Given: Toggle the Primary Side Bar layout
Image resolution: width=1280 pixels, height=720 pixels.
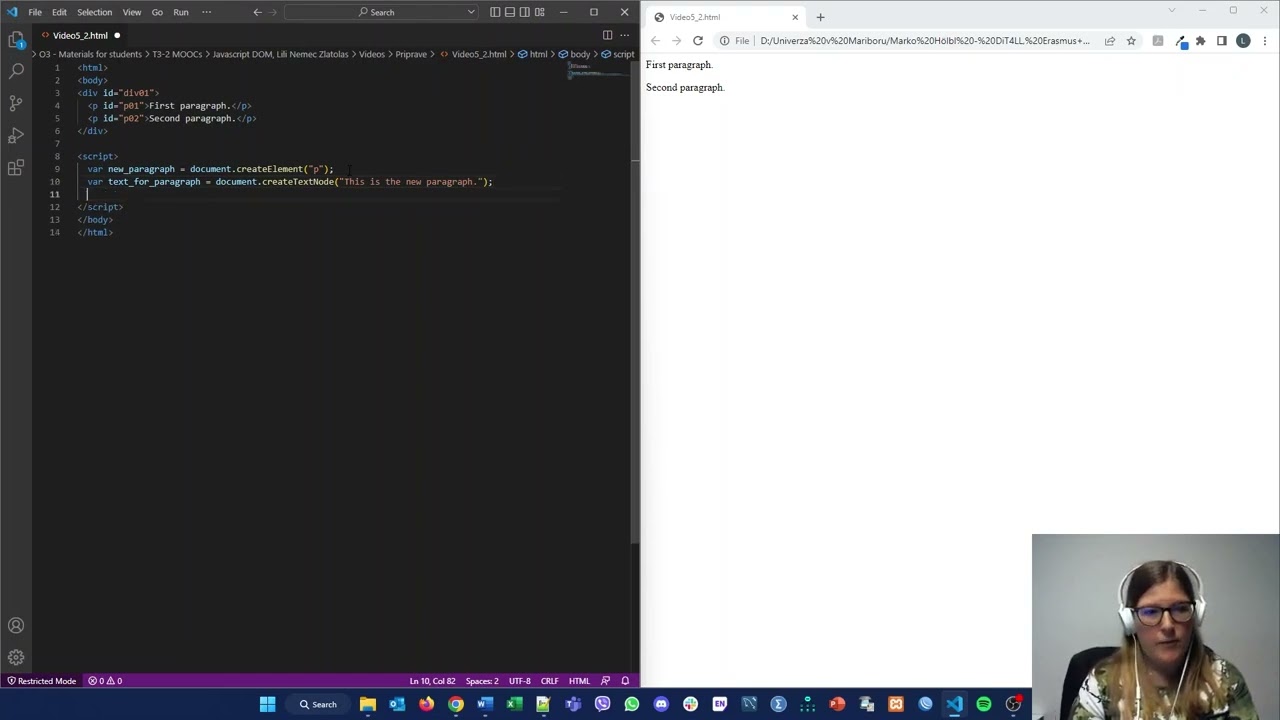Looking at the screenshot, I should pyautogui.click(x=495, y=12).
